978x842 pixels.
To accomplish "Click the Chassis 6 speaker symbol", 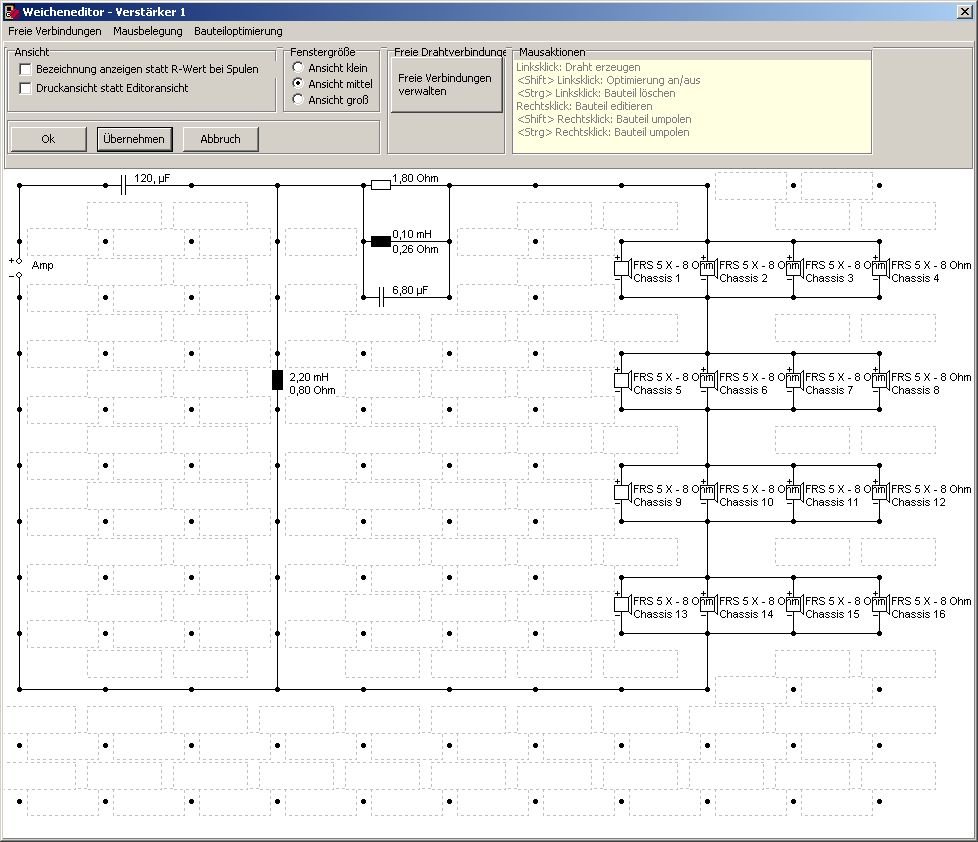I will click(709, 380).
